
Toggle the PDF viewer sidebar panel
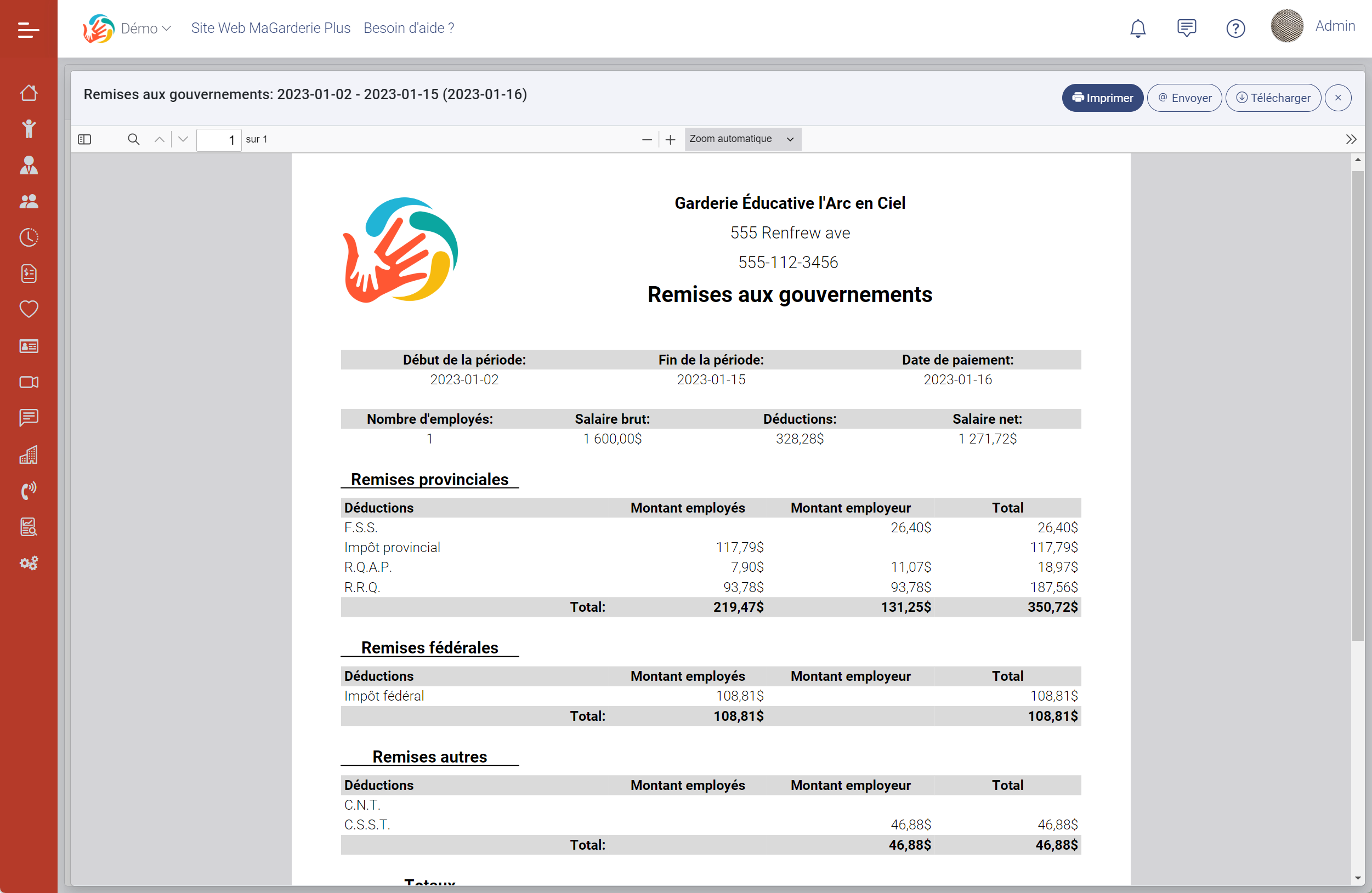85,139
